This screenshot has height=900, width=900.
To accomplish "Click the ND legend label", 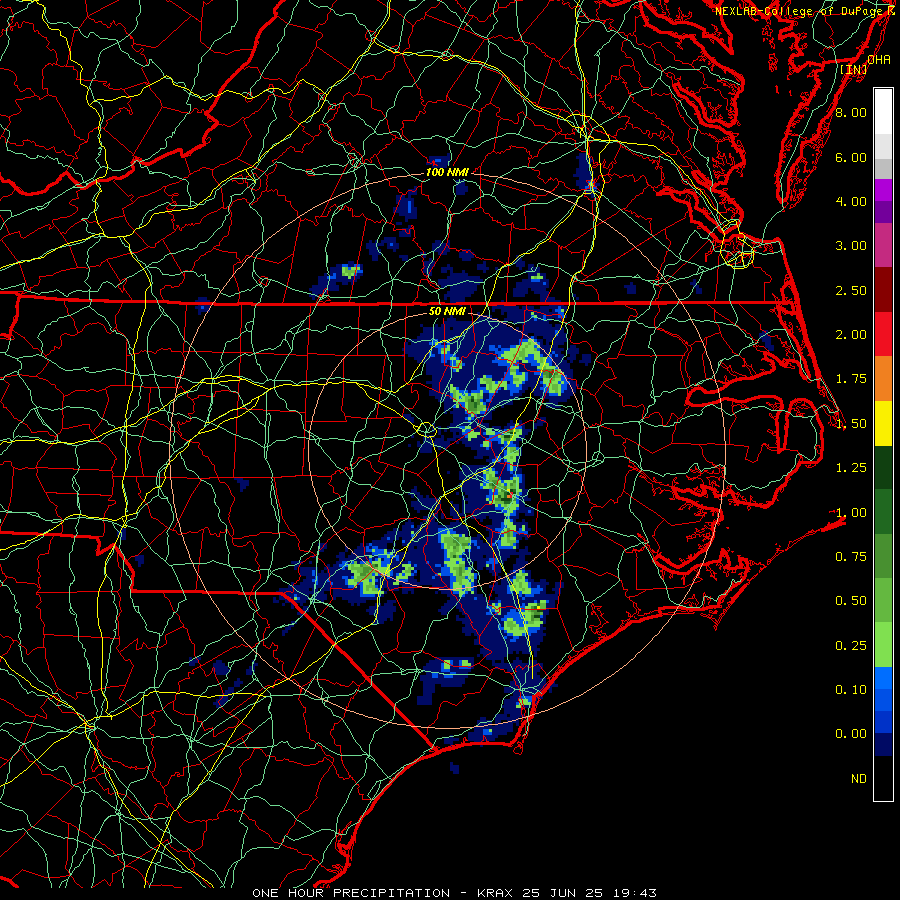I will (859, 779).
